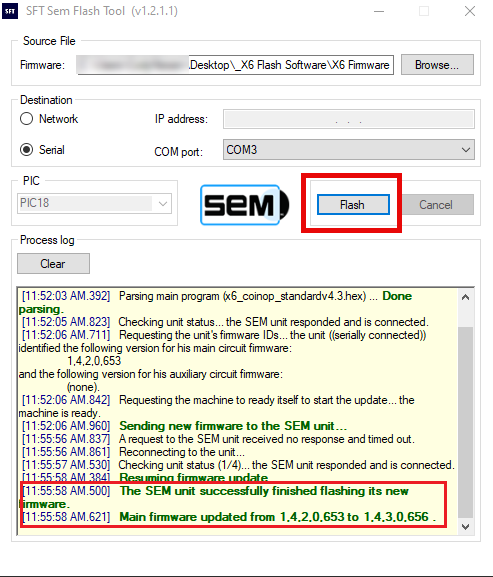Click the Flash button
493x577 pixels.
click(x=353, y=205)
